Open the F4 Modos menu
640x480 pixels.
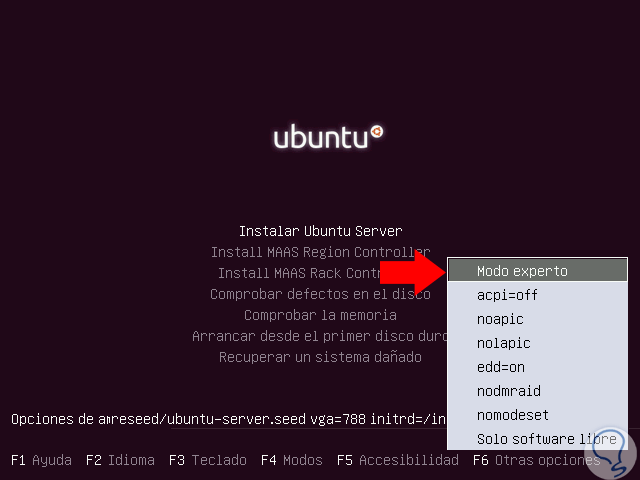[x=291, y=460]
